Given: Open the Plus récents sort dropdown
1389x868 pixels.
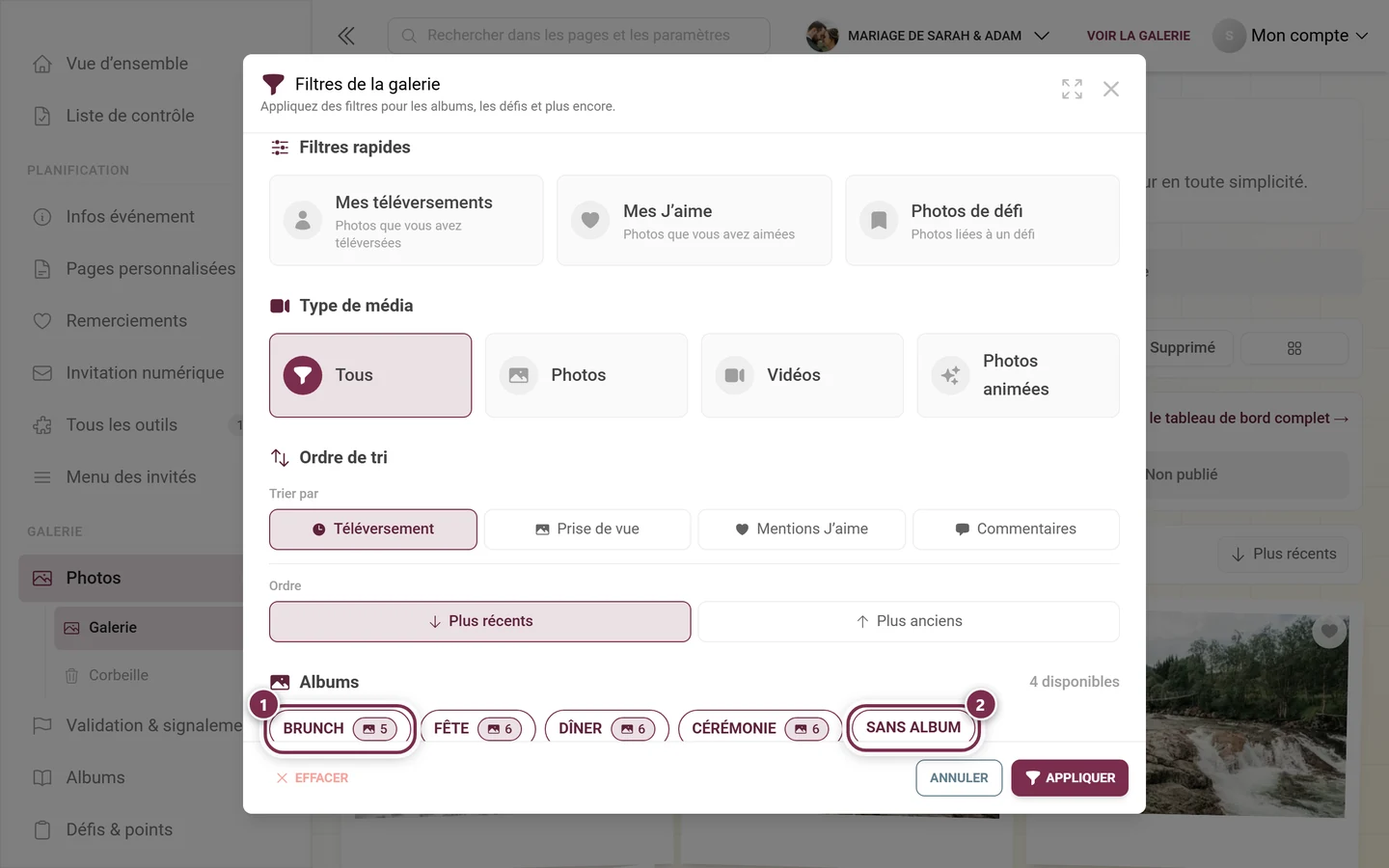Looking at the screenshot, I should click(x=1283, y=554).
